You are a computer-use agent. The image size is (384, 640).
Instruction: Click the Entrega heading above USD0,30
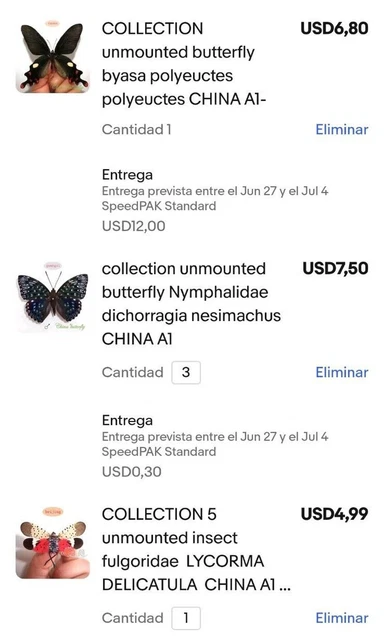(x=127, y=420)
